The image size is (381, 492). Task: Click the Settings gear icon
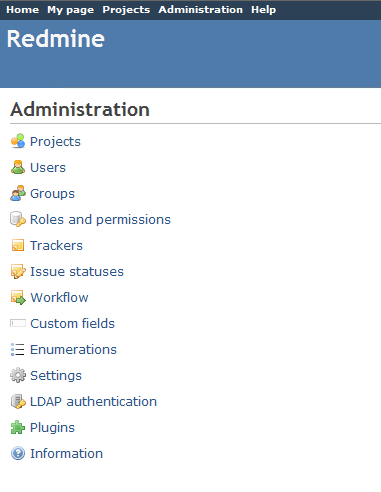point(18,375)
